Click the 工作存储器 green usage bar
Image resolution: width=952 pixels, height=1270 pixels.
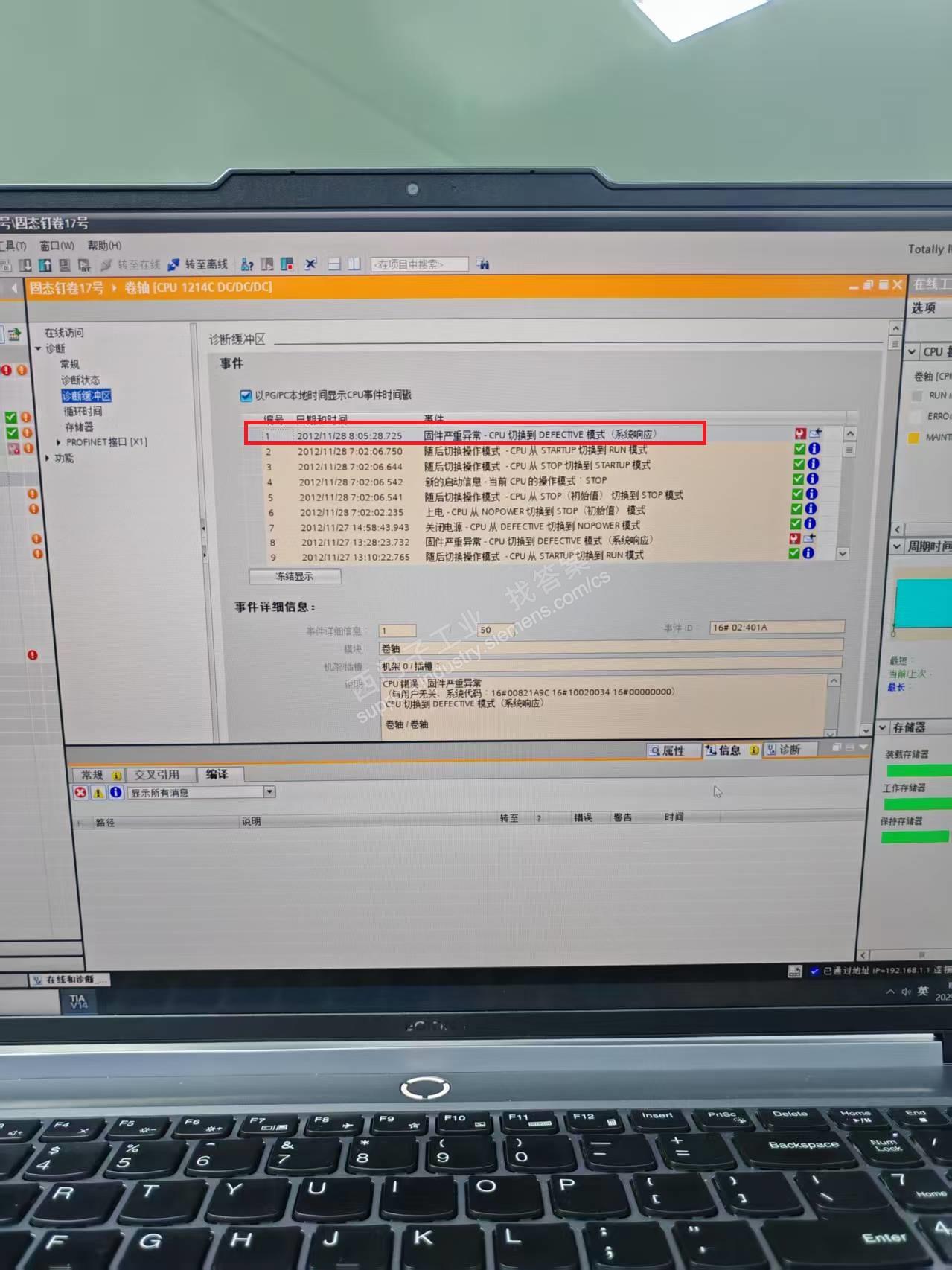[917, 804]
